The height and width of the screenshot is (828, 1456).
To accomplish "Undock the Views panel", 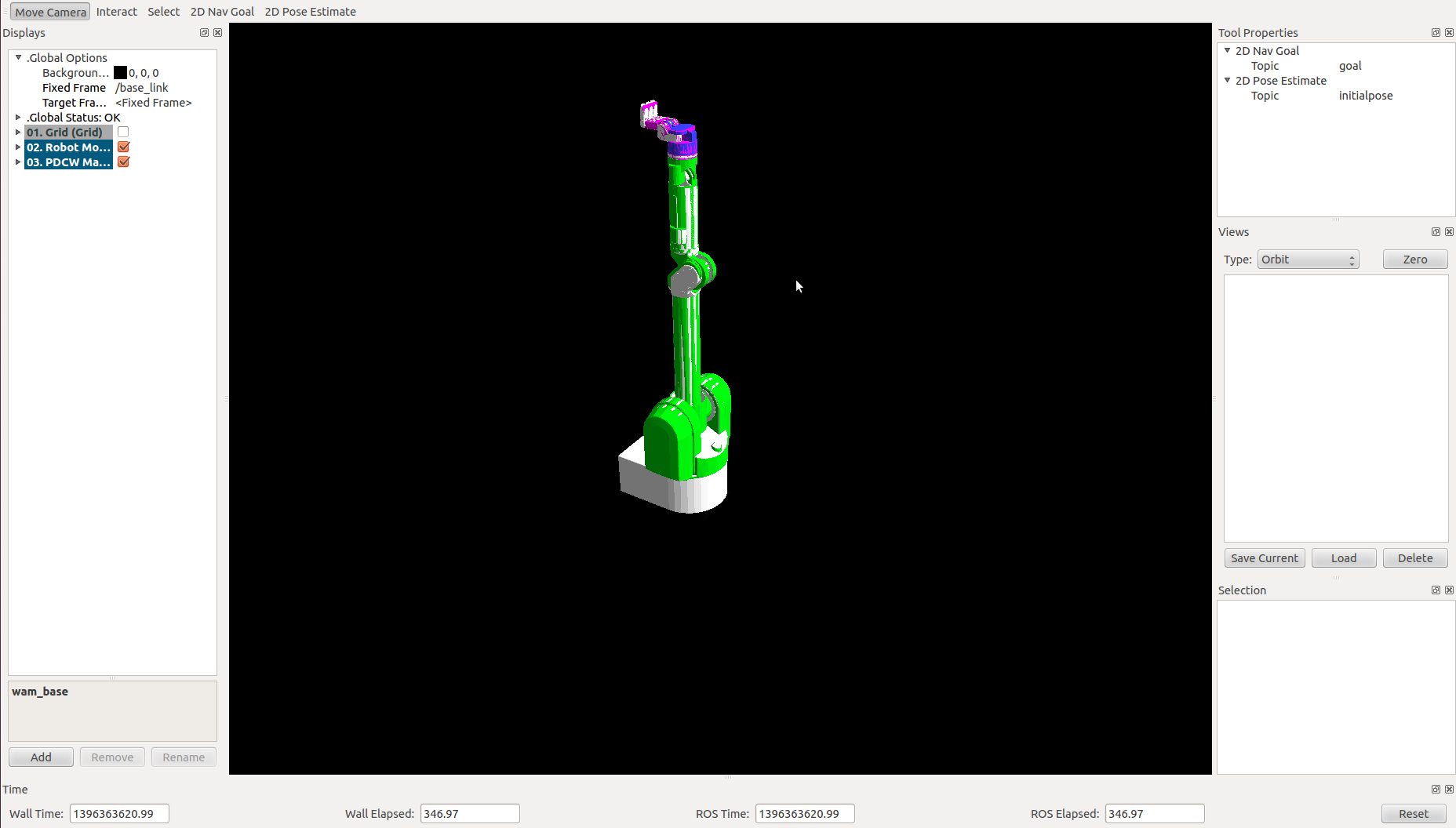I will (1436, 232).
